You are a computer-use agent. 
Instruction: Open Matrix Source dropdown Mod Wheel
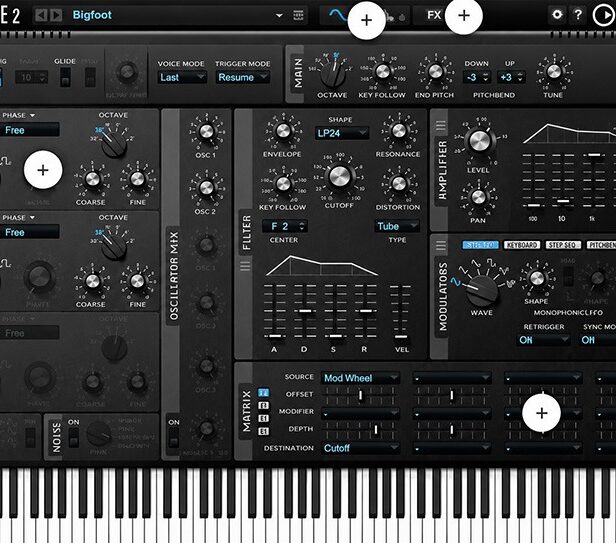360,378
